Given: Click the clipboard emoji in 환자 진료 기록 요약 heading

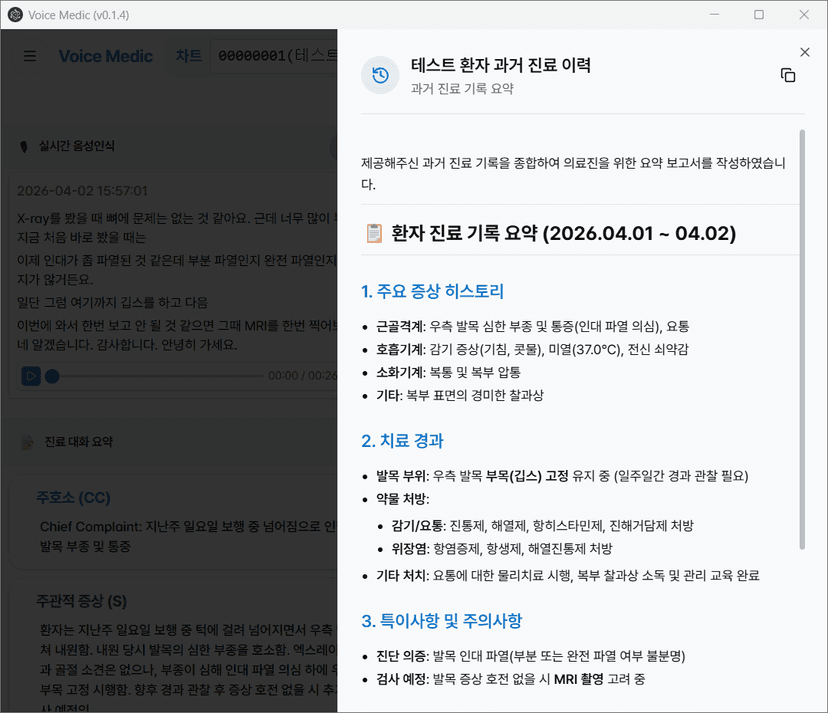Looking at the screenshot, I should tap(374, 234).
